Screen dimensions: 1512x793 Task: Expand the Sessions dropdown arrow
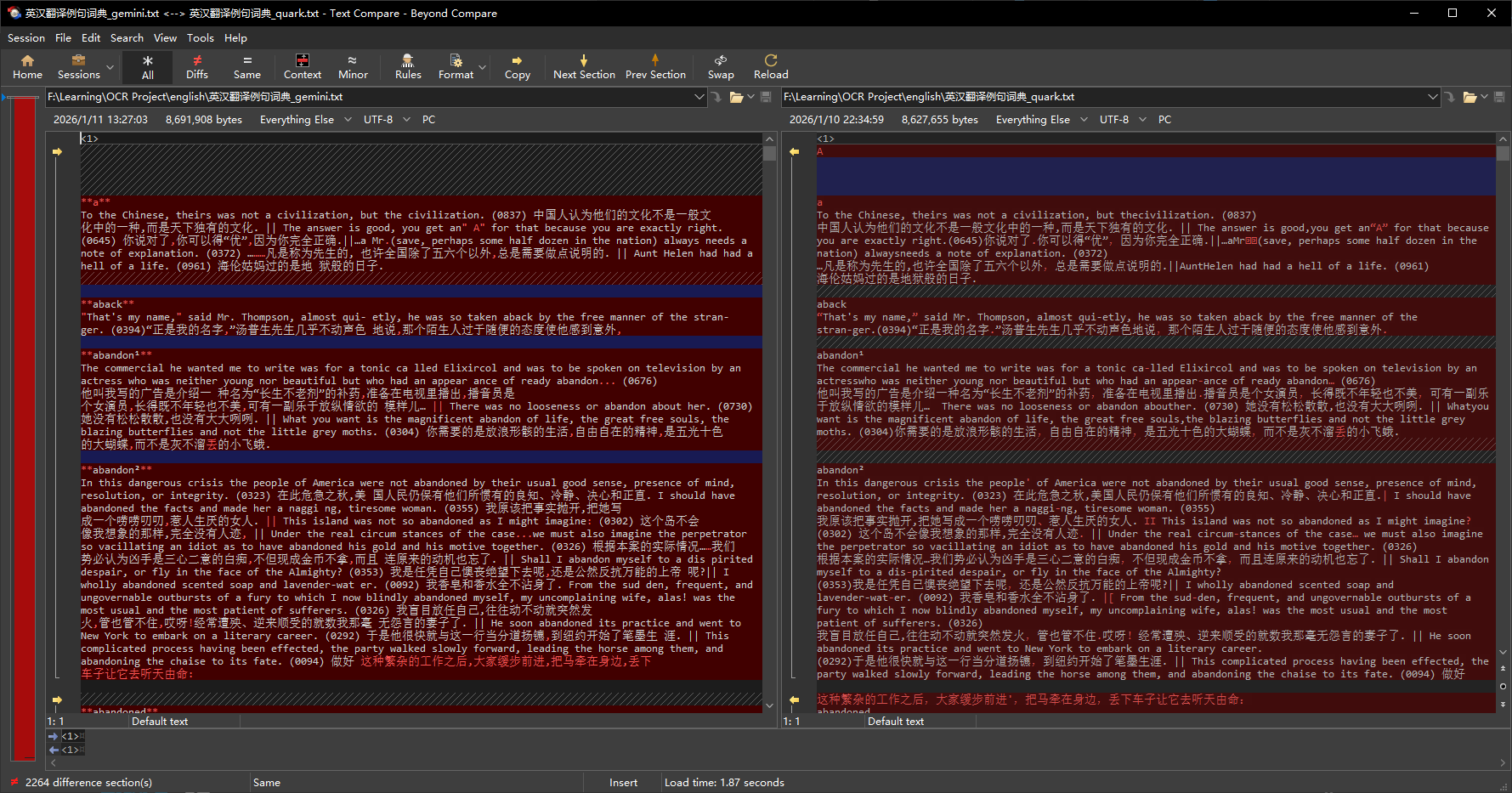tap(110, 67)
